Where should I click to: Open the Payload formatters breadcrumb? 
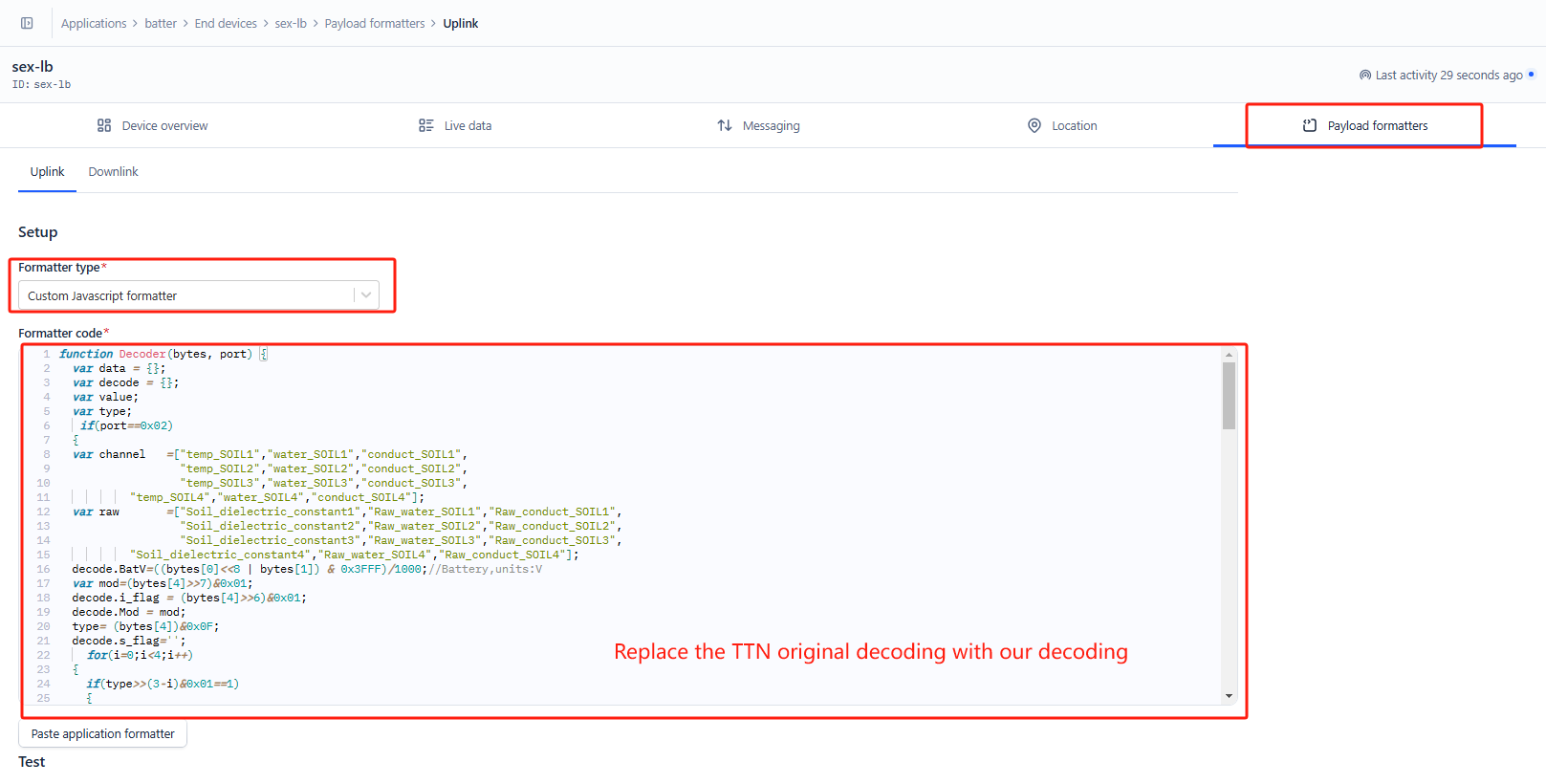(375, 23)
